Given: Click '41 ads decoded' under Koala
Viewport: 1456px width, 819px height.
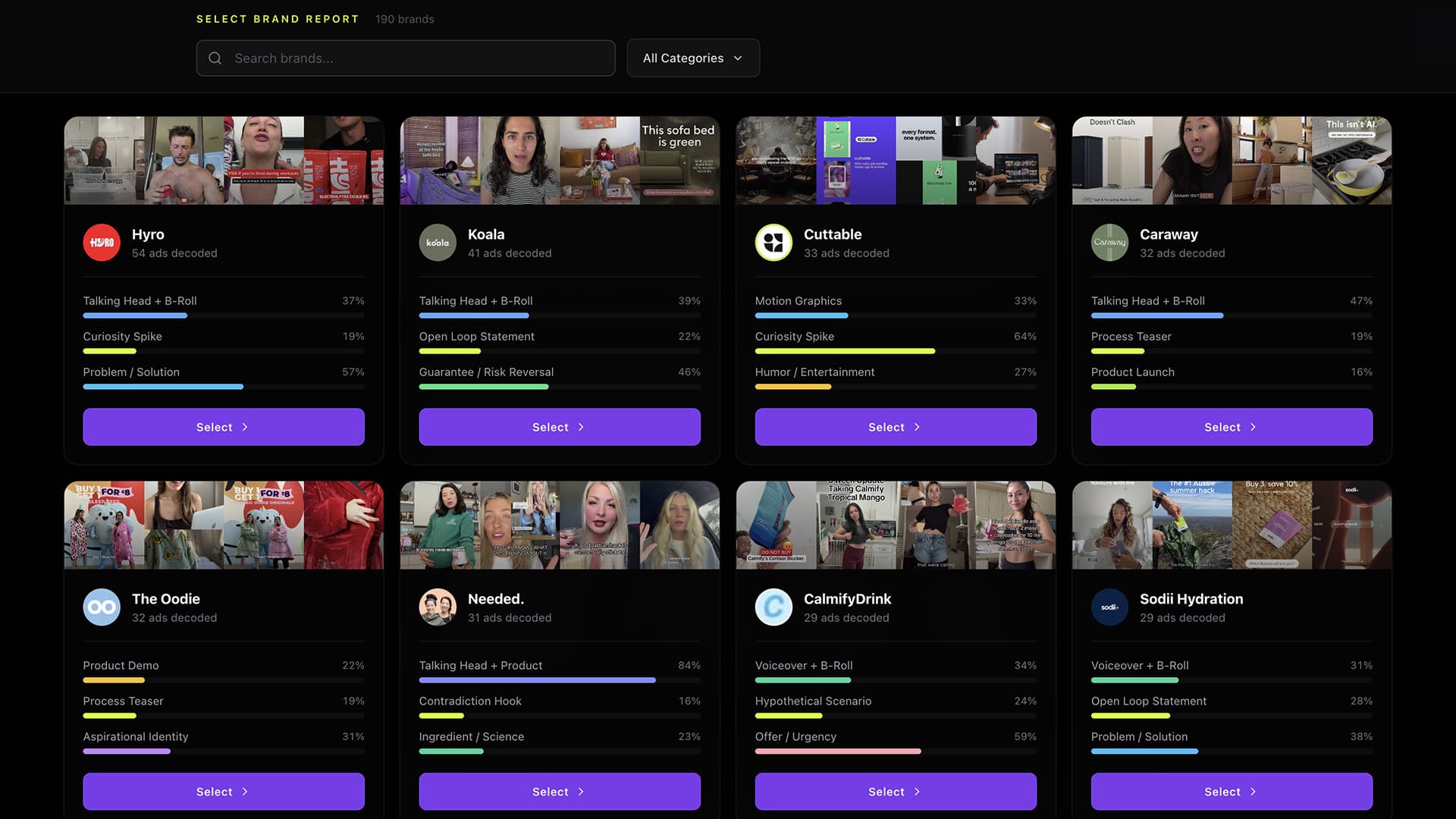Looking at the screenshot, I should point(510,253).
